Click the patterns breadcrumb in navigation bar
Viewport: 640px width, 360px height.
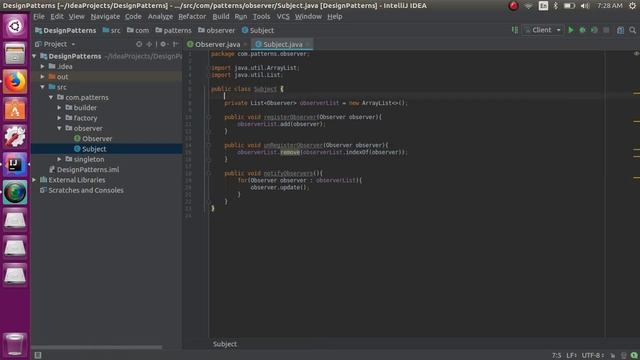coord(173,30)
